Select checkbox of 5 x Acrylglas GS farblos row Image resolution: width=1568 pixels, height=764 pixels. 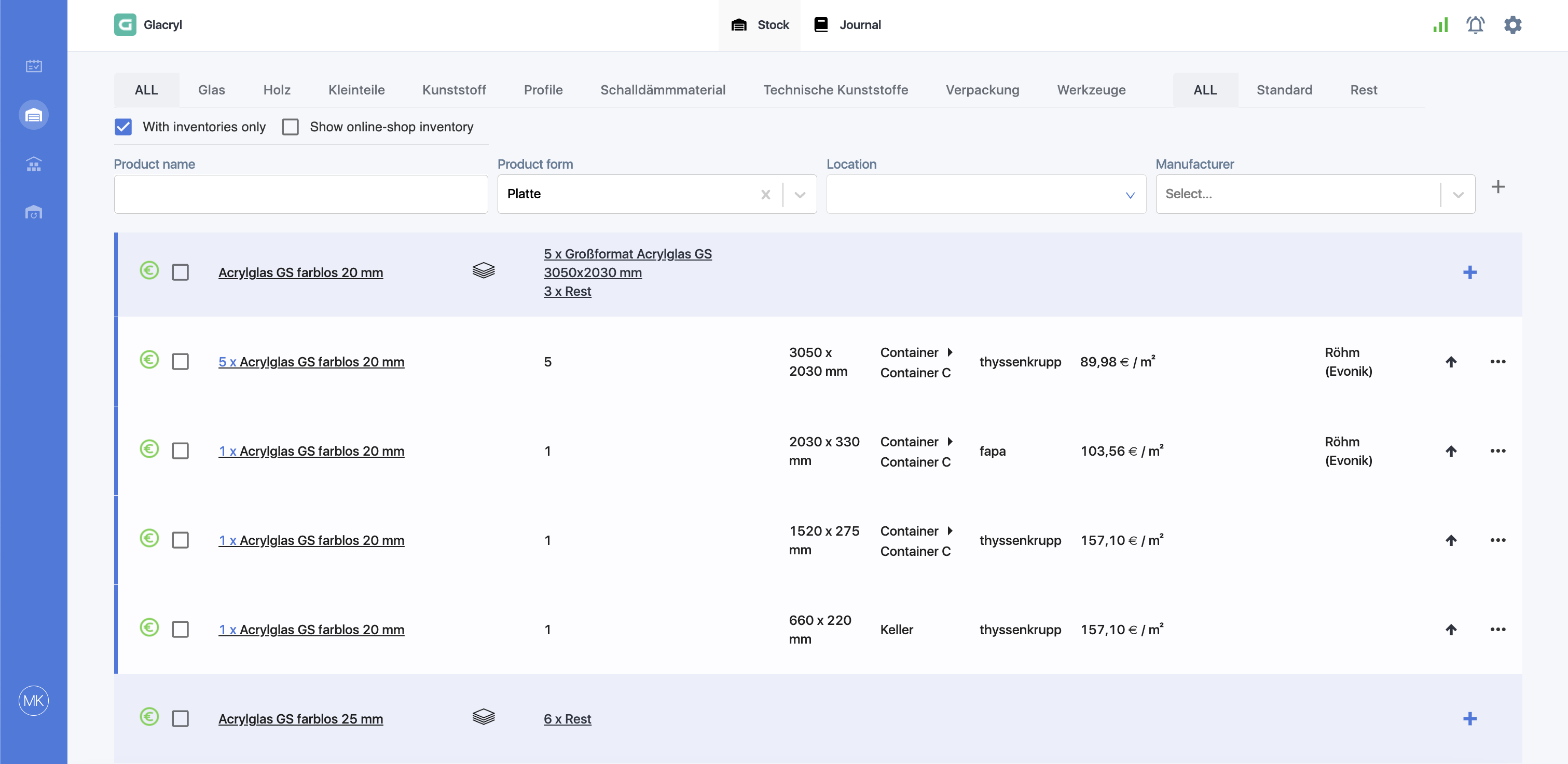click(x=180, y=362)
